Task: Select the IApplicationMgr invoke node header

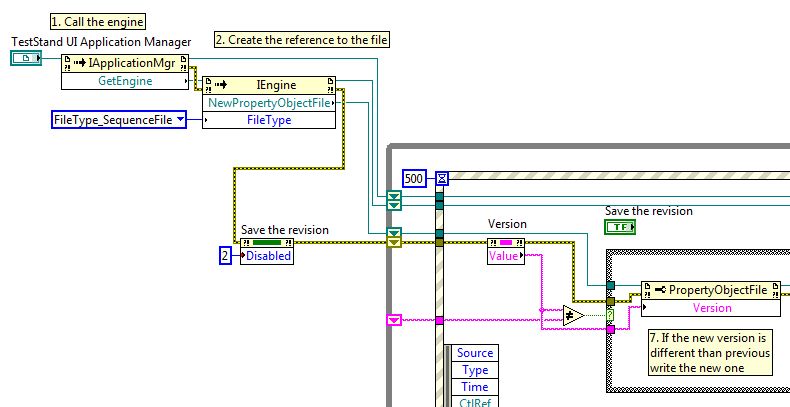Action: (125, 63)
